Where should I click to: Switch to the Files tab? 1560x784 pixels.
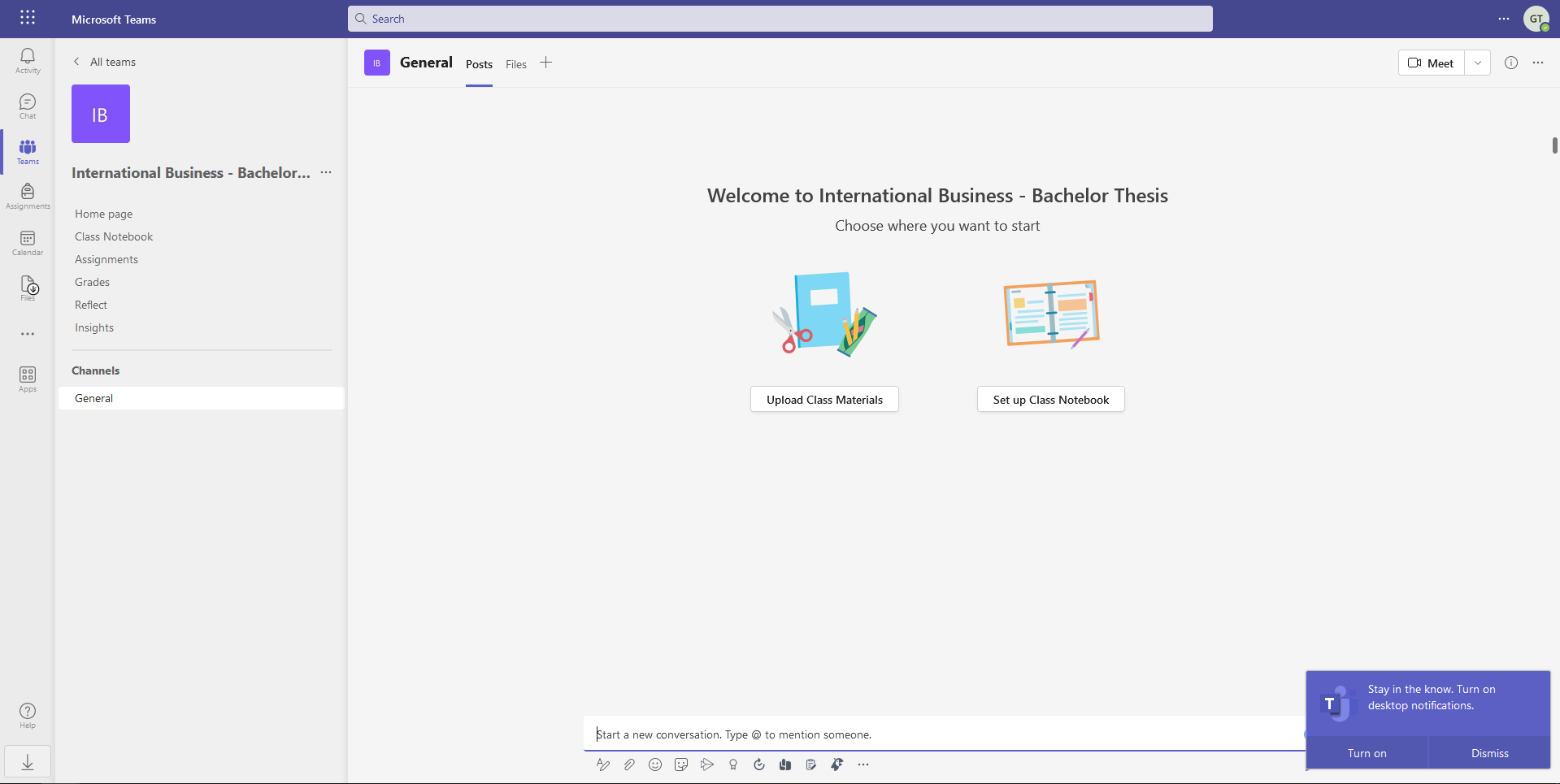coord(516,64)
